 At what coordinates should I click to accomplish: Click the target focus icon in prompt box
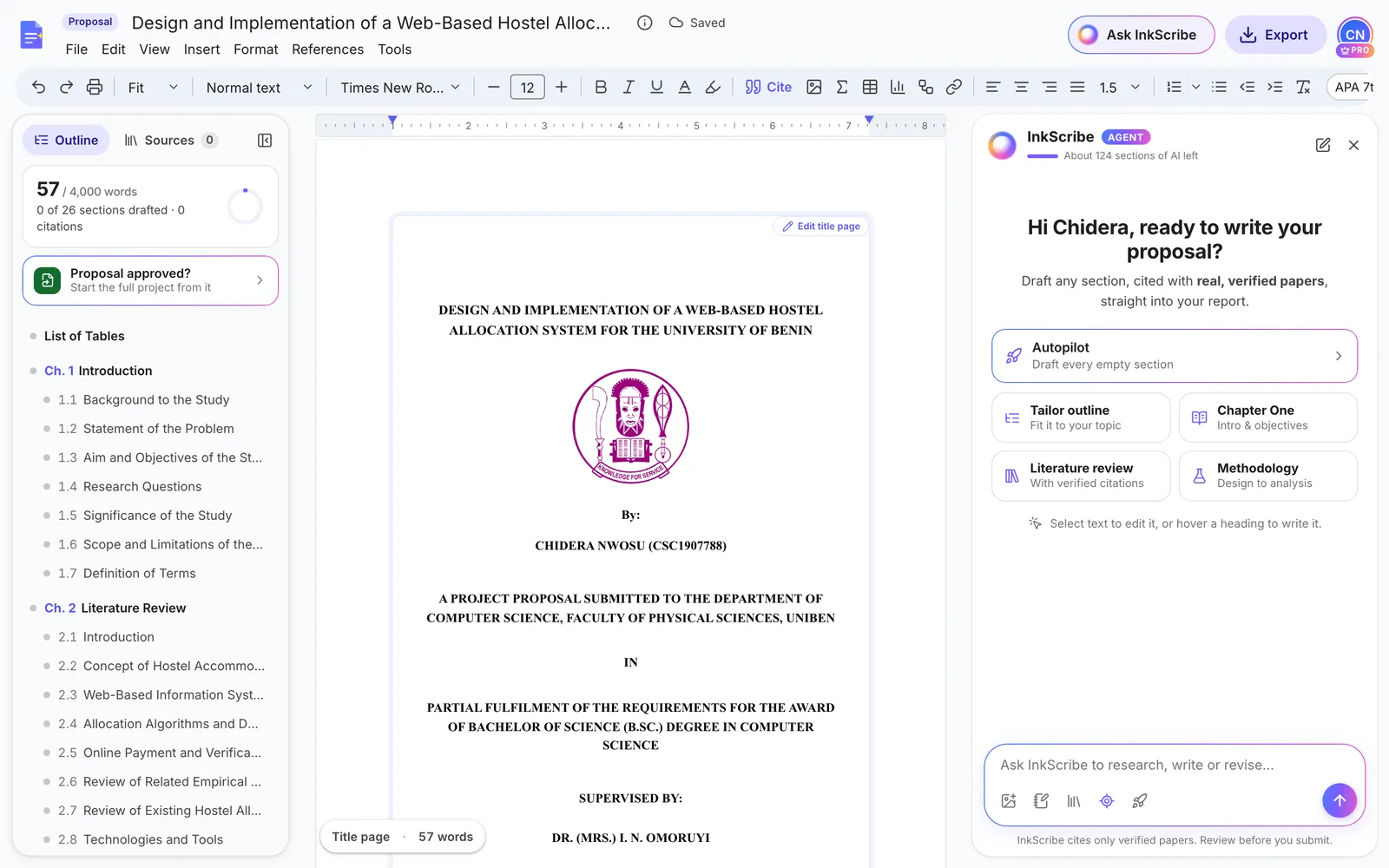pyautogui.click(x=1107, y=801)
